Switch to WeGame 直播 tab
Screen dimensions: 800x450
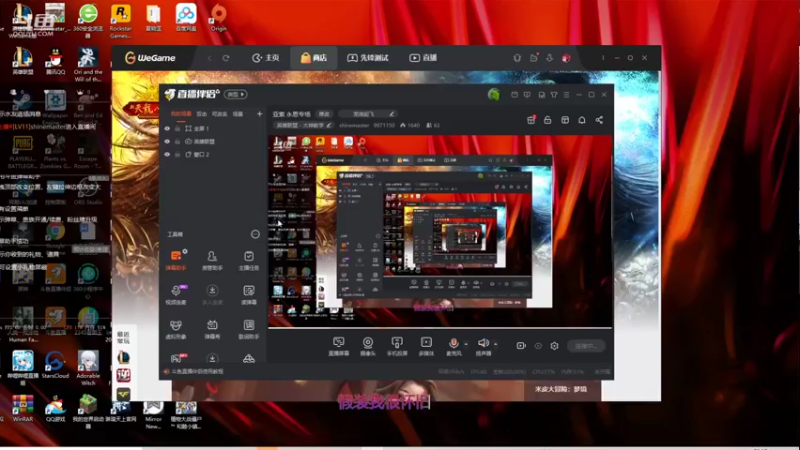[423, 58]
